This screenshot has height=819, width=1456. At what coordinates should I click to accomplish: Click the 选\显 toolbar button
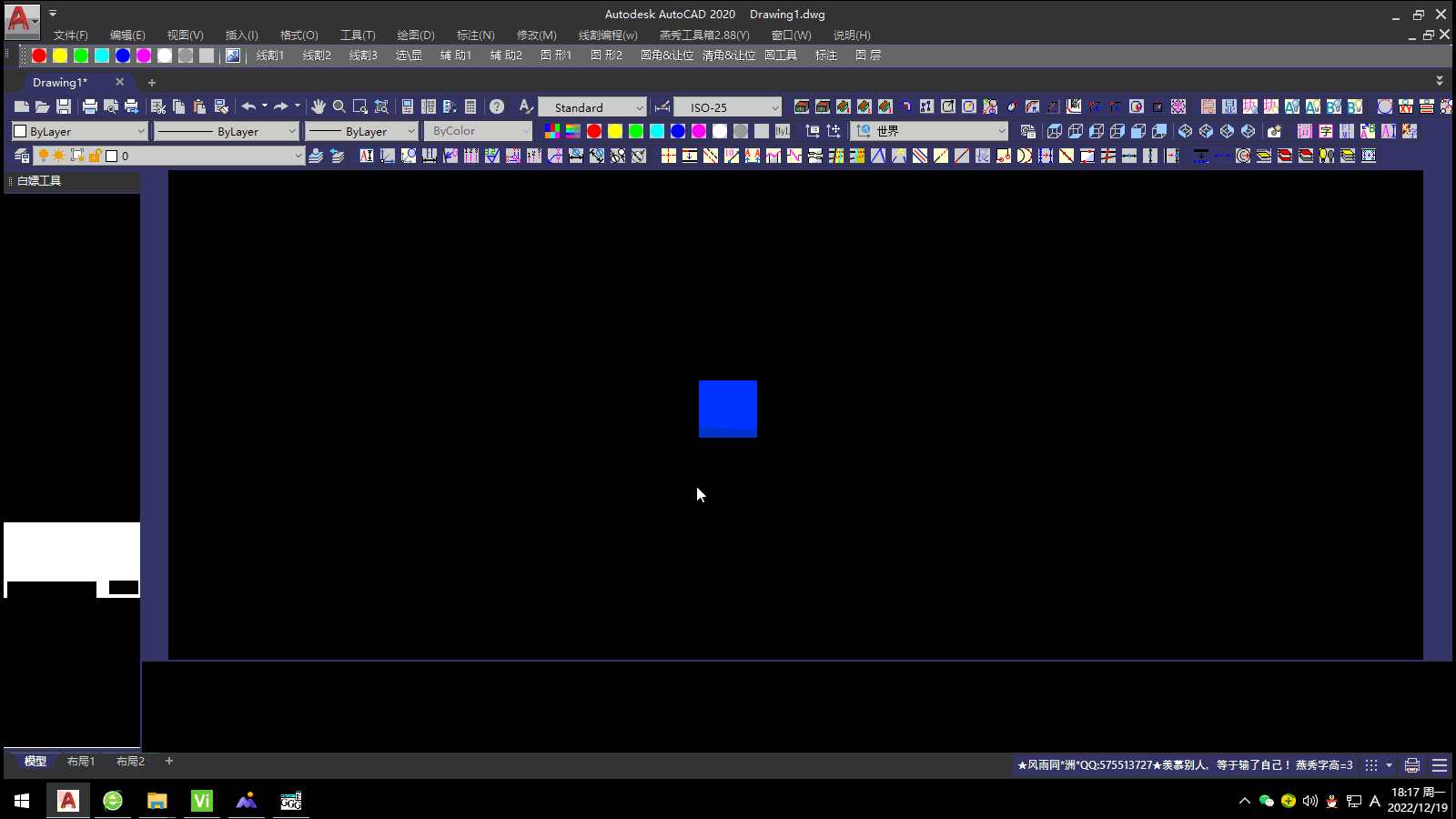pos(409,56)
